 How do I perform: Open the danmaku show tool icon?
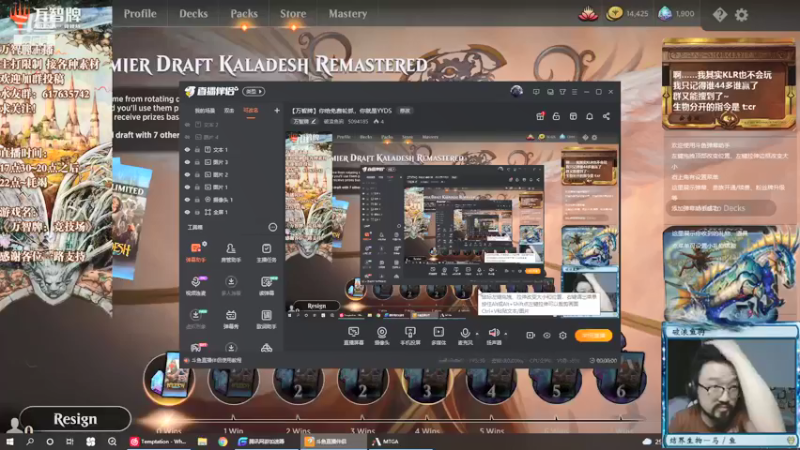click(x=231, y=319)
